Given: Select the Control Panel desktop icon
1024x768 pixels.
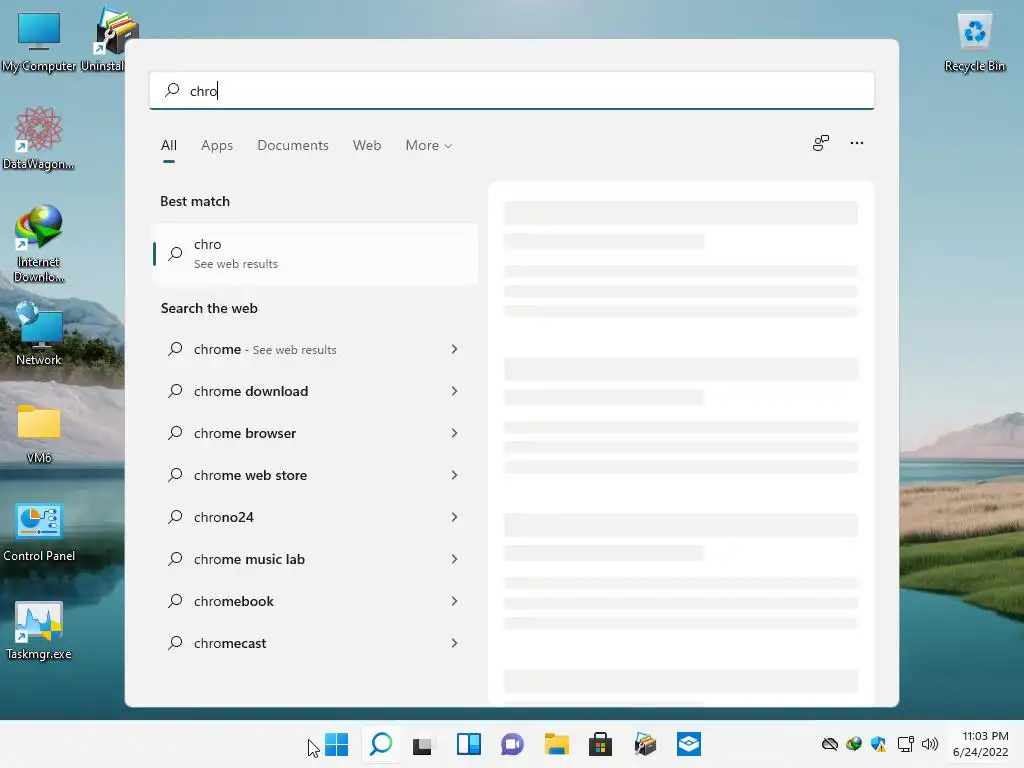Looking at the screenshot, I should click(x=39, y=532).
